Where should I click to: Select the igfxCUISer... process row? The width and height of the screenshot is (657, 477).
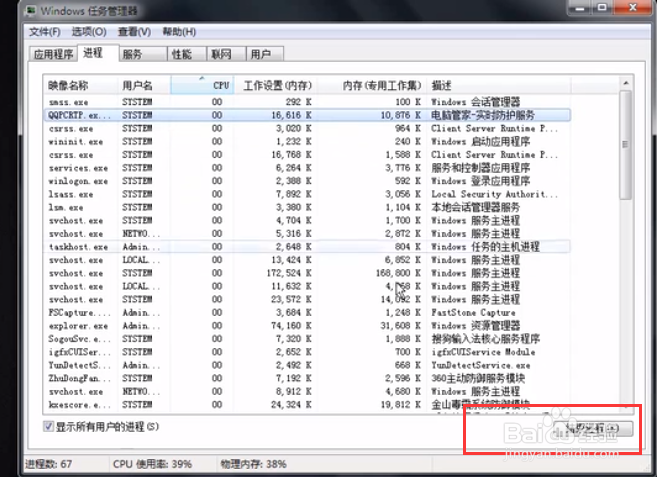point(306,352)
